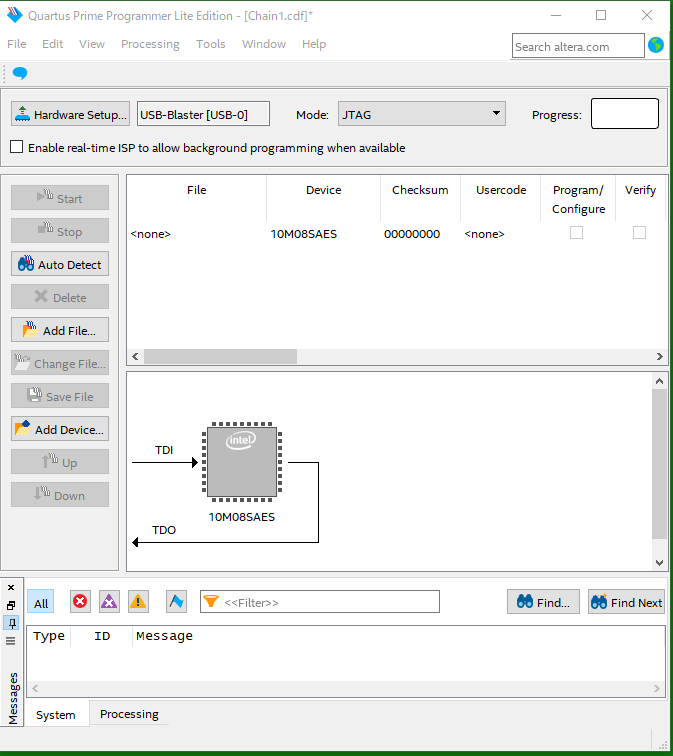Viewport: 673px width, 756px height.
Task: Show warning messages with the yellow triangle filter
Action: coord(138,602)
